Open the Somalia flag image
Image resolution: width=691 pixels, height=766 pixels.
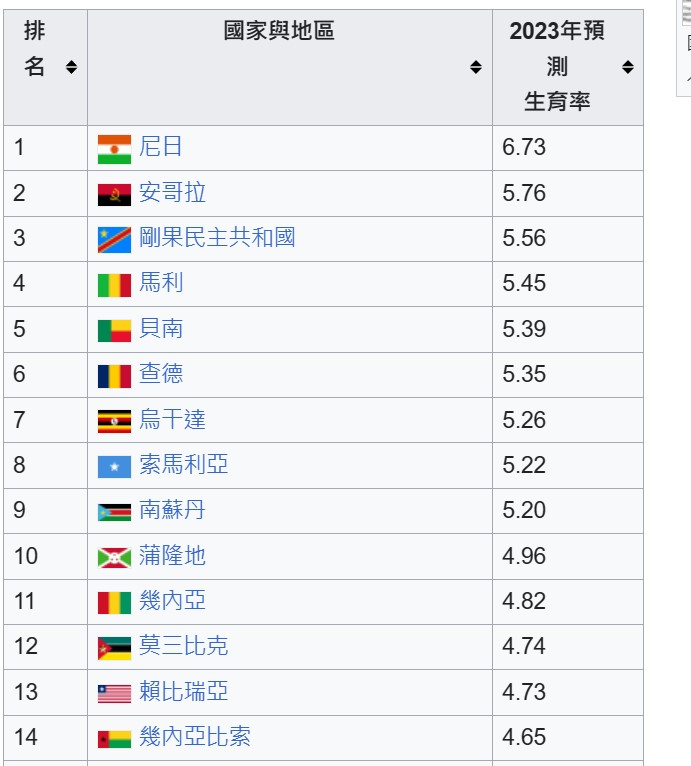114,467
